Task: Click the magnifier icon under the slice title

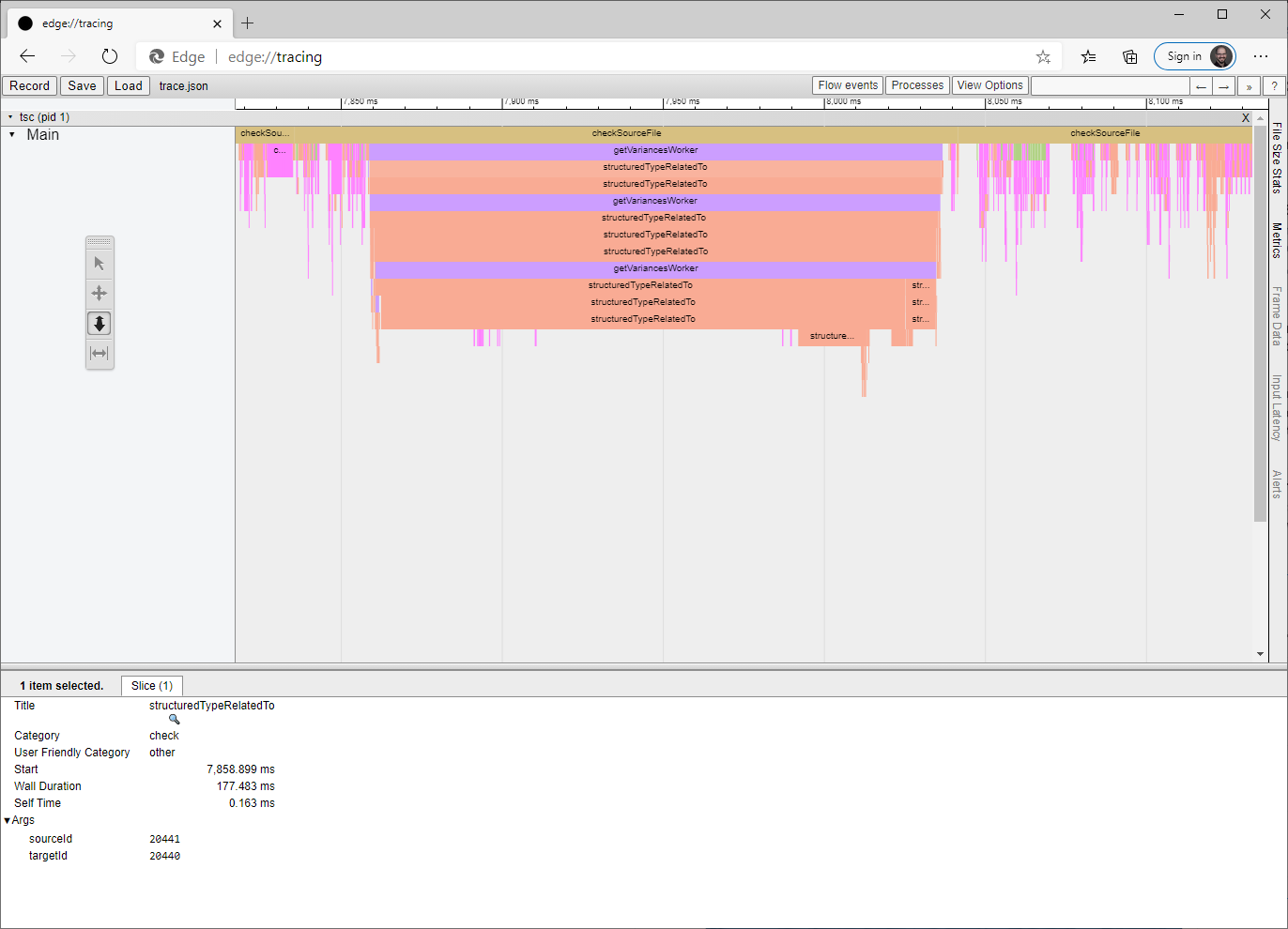Action: pyautogui.click(x=174, y=720)
